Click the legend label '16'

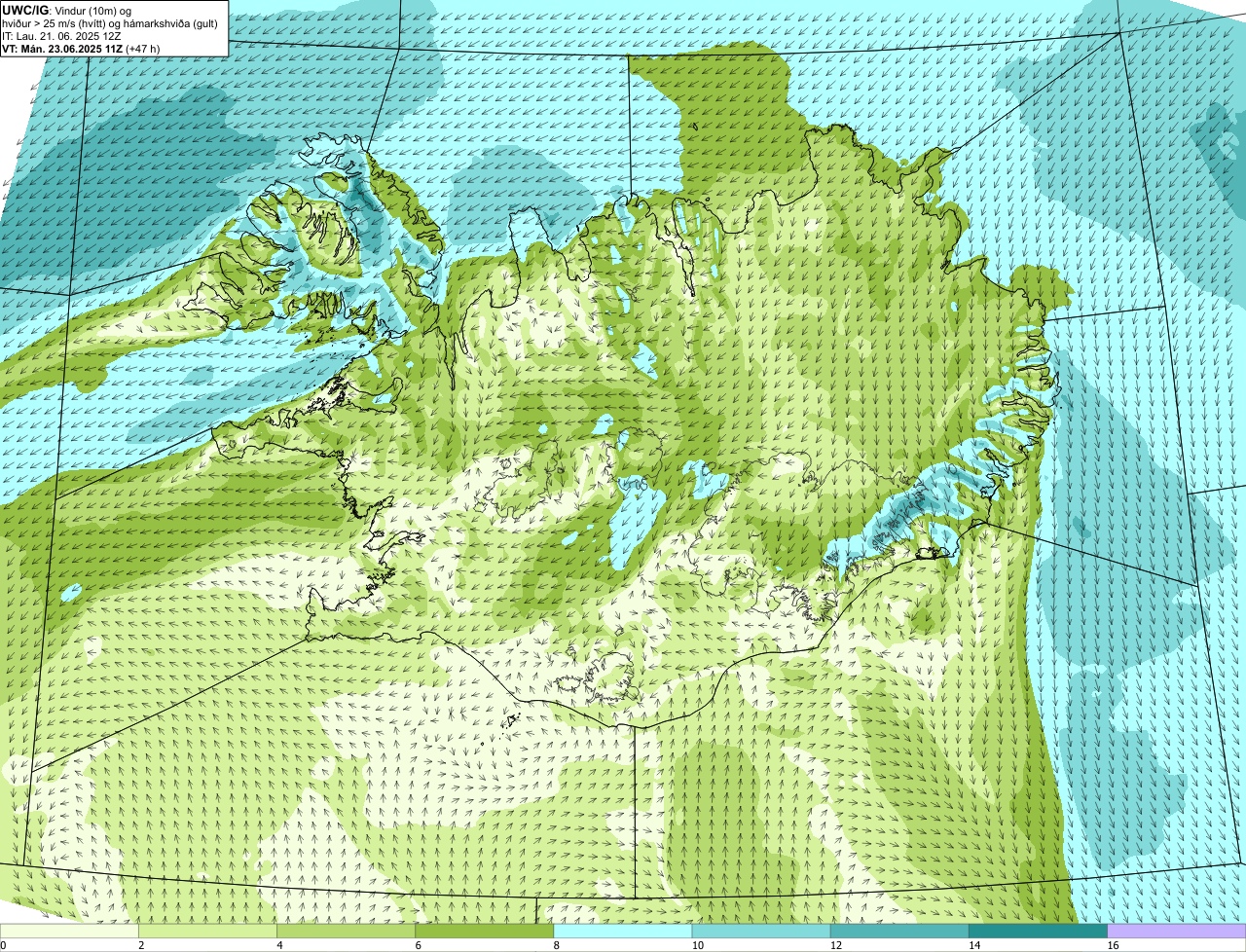pyautogui.click(x=1112, y=945)
